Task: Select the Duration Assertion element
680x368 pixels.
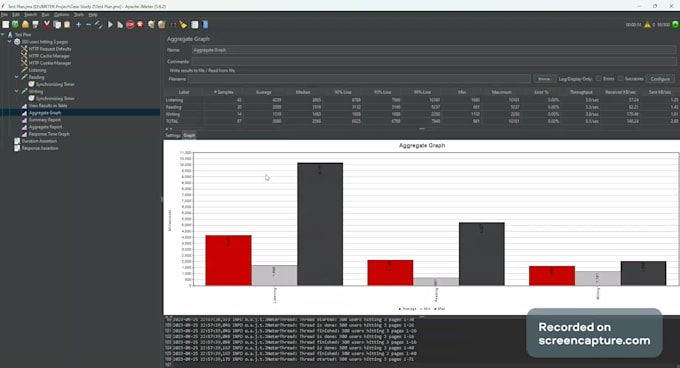Action: point(39,141)
